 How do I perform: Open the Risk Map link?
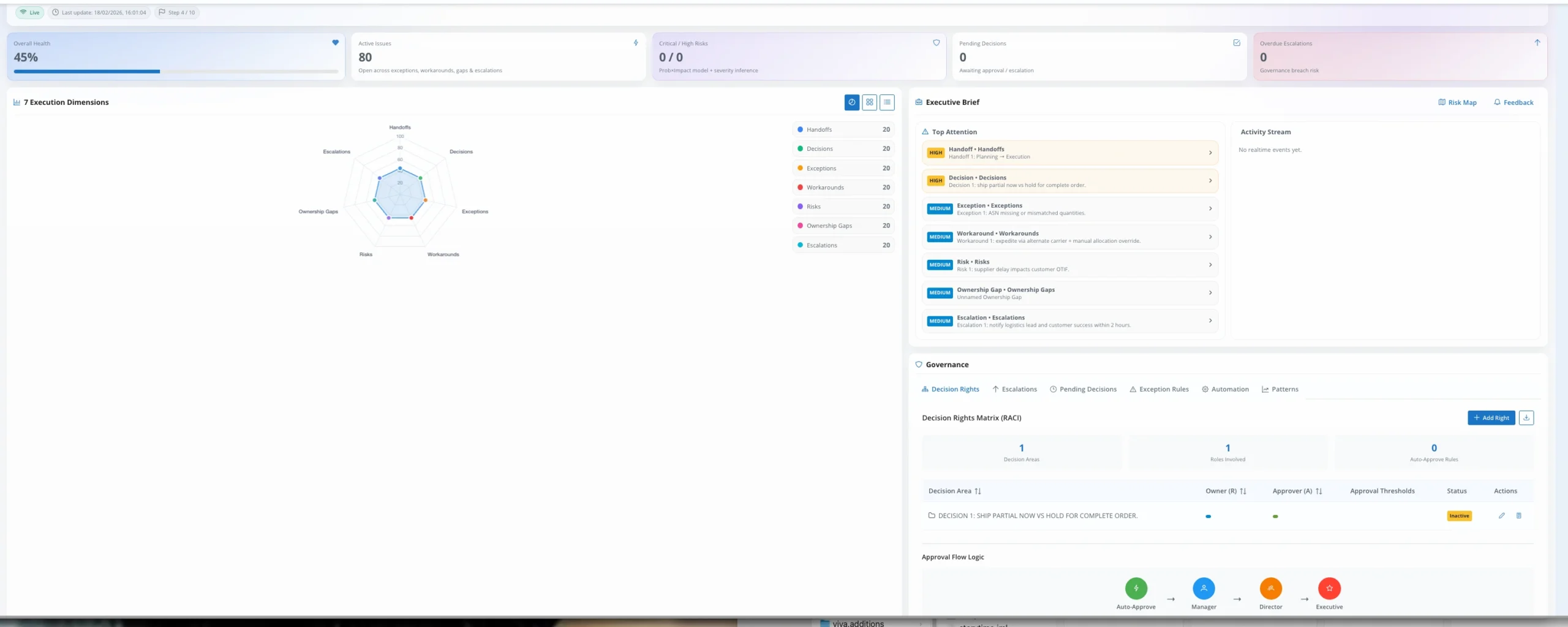click(x=1457, y=102)
